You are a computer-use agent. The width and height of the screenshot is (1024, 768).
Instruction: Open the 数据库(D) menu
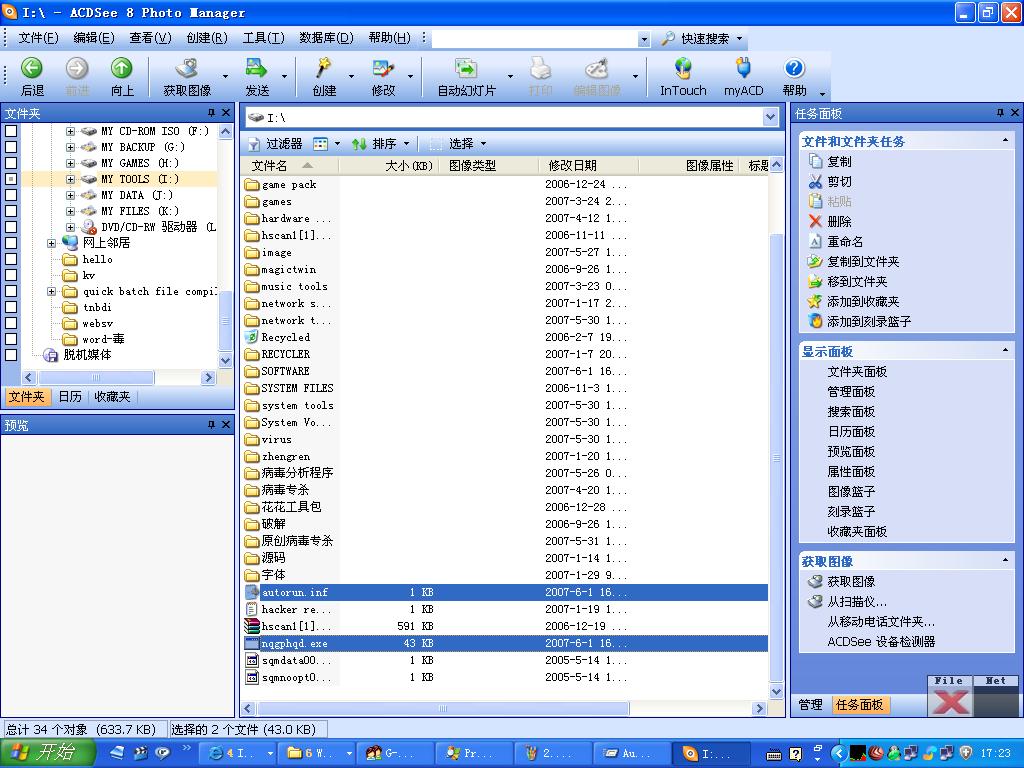tap(327, 38)
